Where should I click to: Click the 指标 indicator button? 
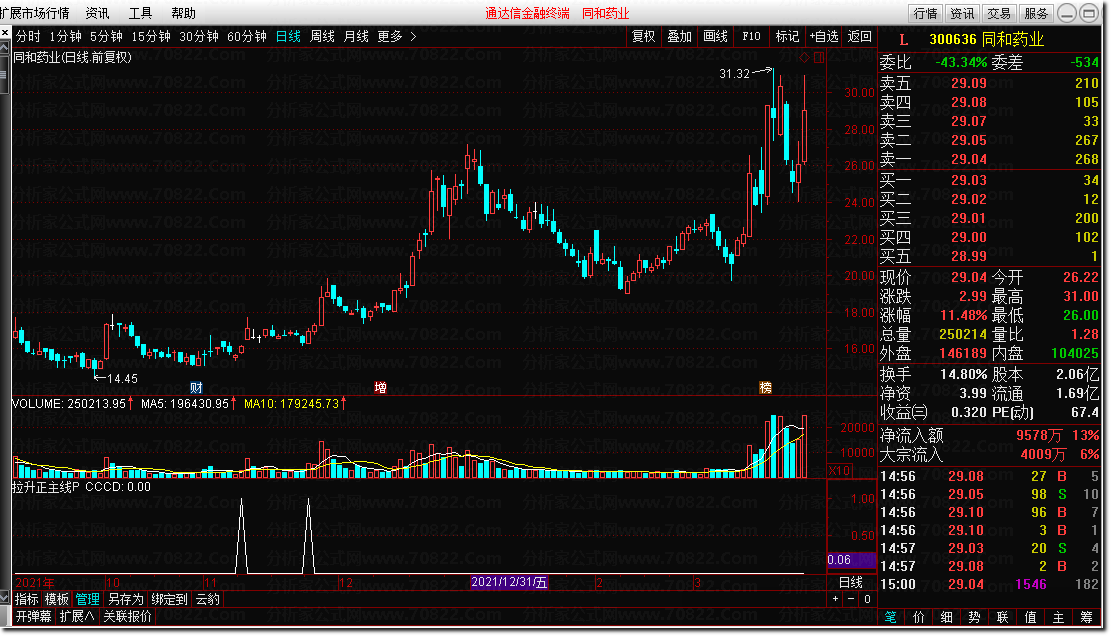(27, 599)
